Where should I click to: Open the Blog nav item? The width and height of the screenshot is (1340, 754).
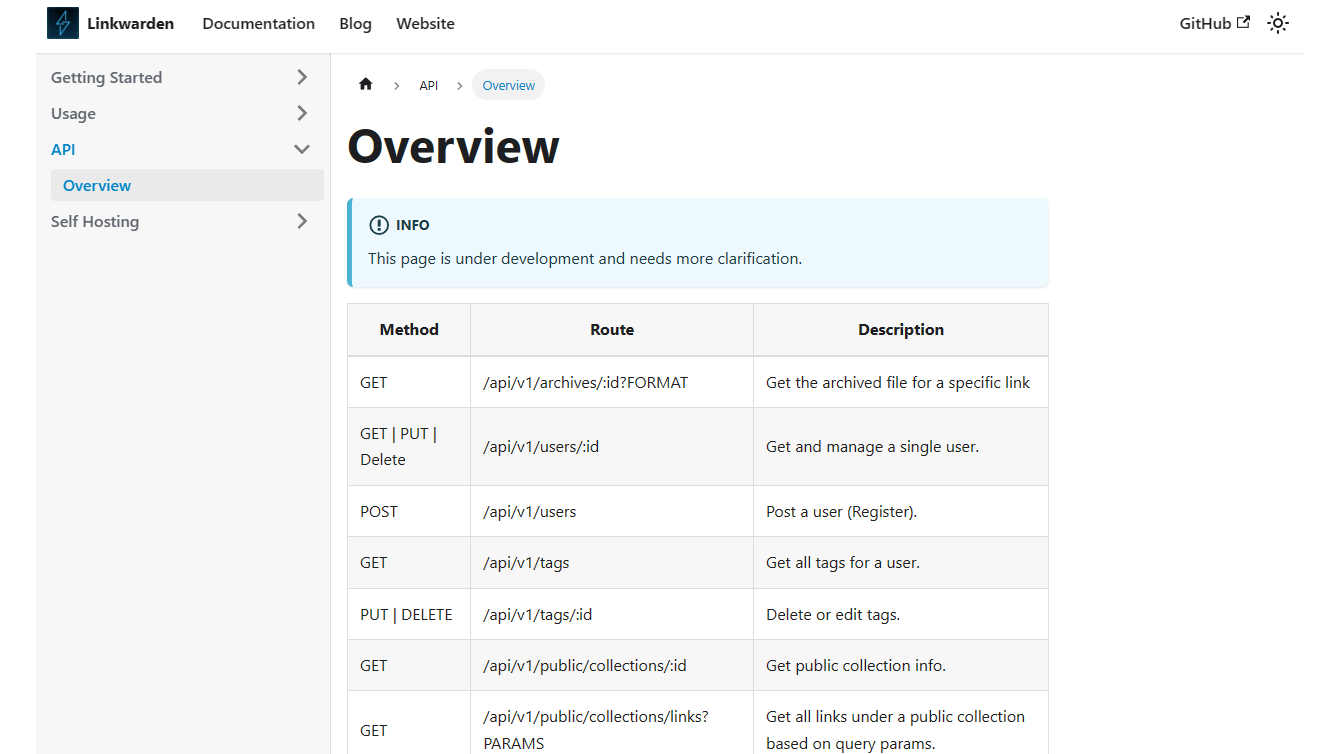355,23
